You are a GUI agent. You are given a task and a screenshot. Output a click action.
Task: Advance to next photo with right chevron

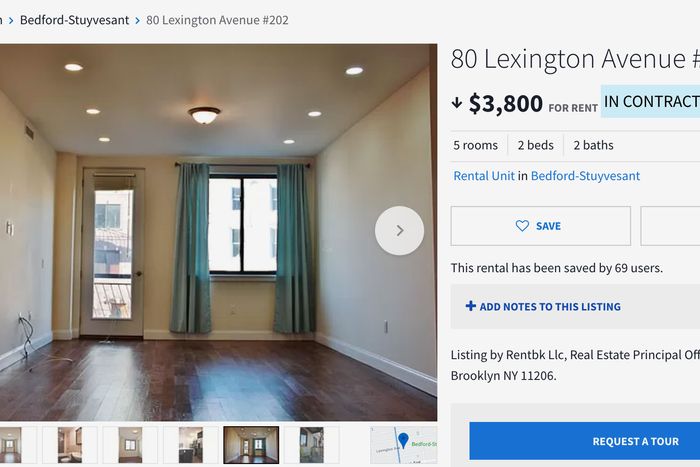pos(400,230)
